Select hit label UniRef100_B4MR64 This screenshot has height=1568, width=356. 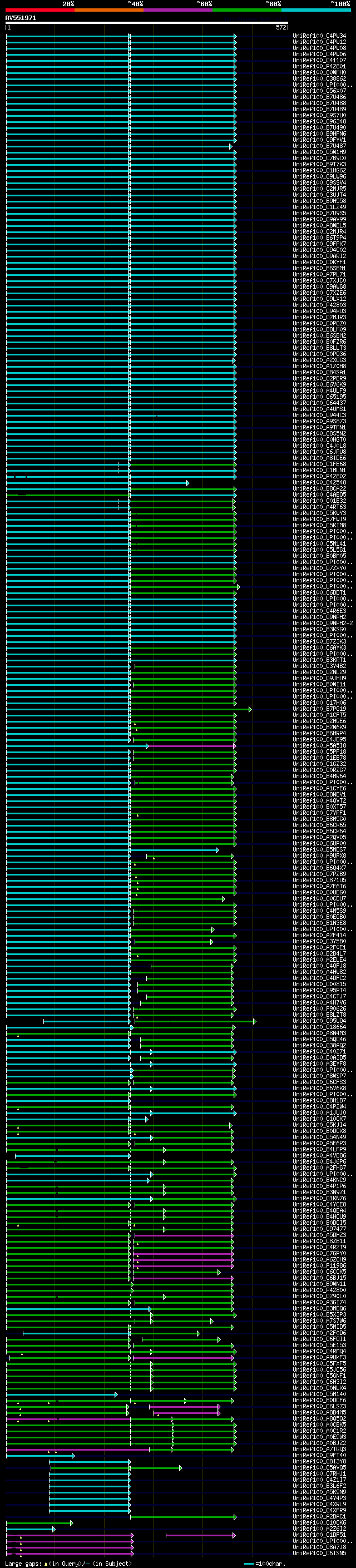click(319, 776)
